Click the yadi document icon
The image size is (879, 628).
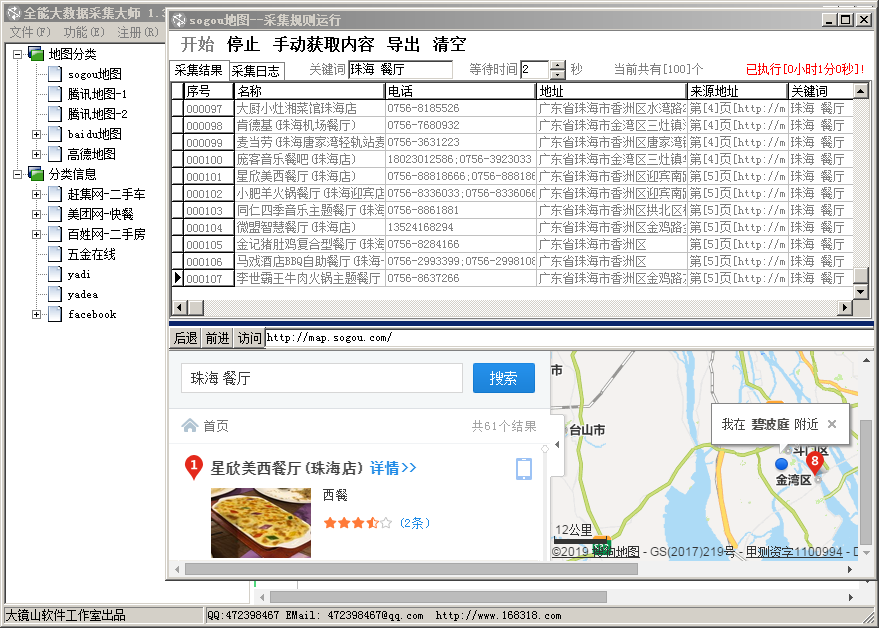tap(54, 274)
